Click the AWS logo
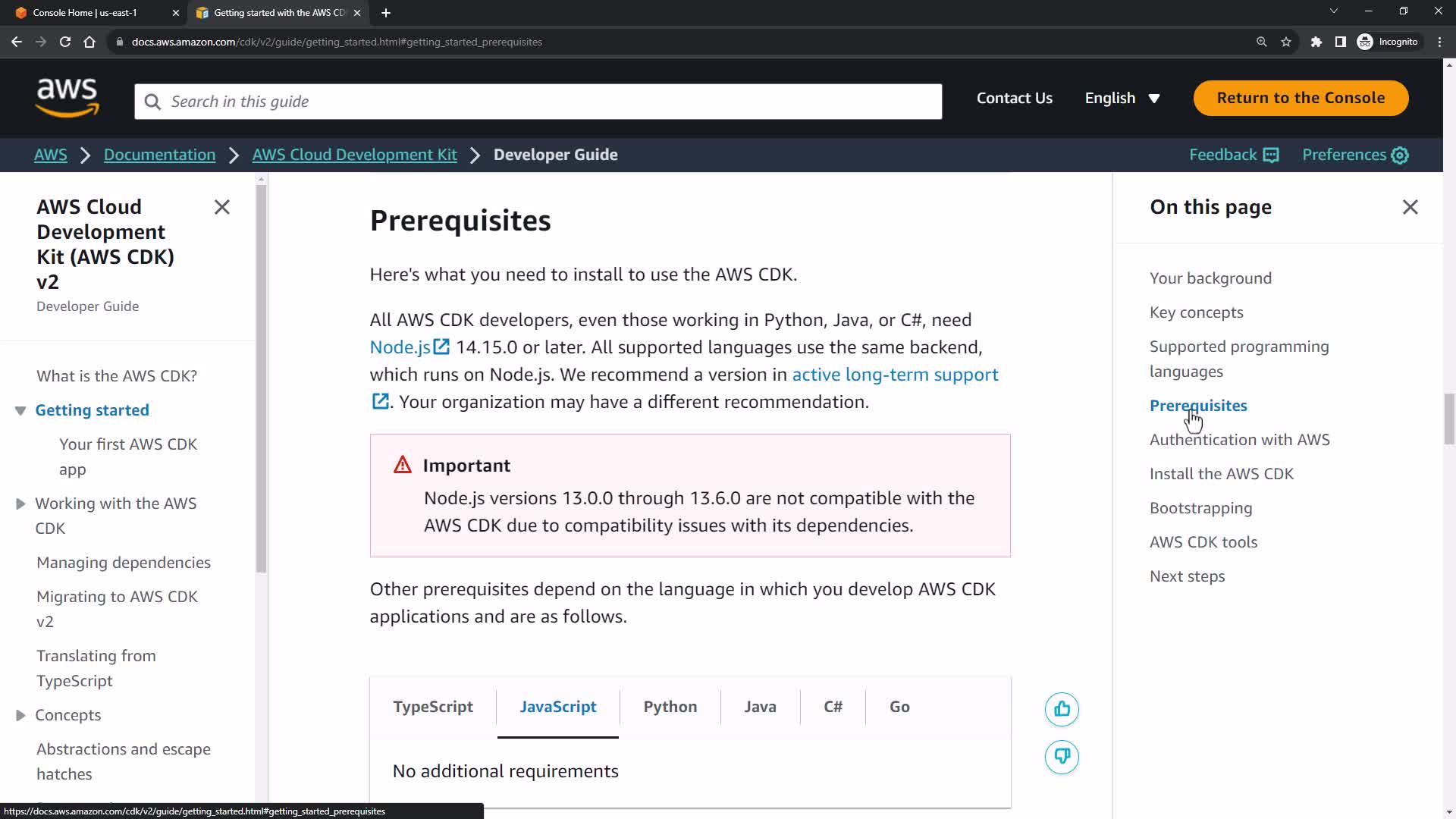This screenshot has width=1456, height=819. pos(67,99)
